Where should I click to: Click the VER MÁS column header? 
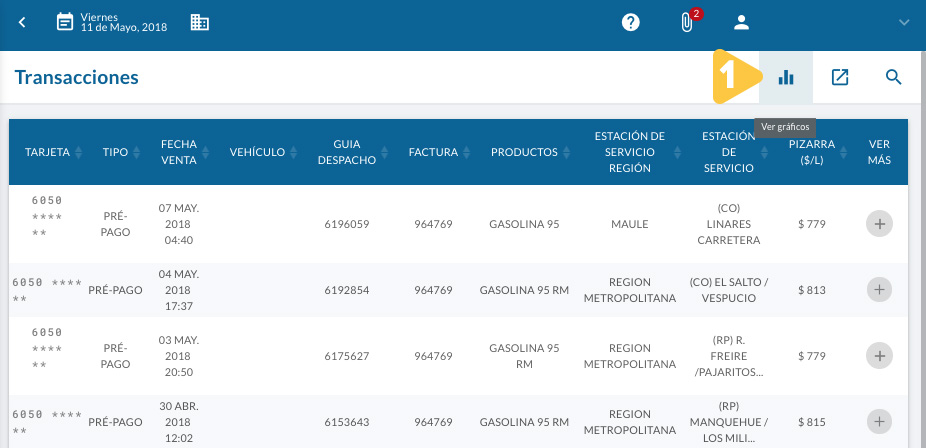point(879,152)
